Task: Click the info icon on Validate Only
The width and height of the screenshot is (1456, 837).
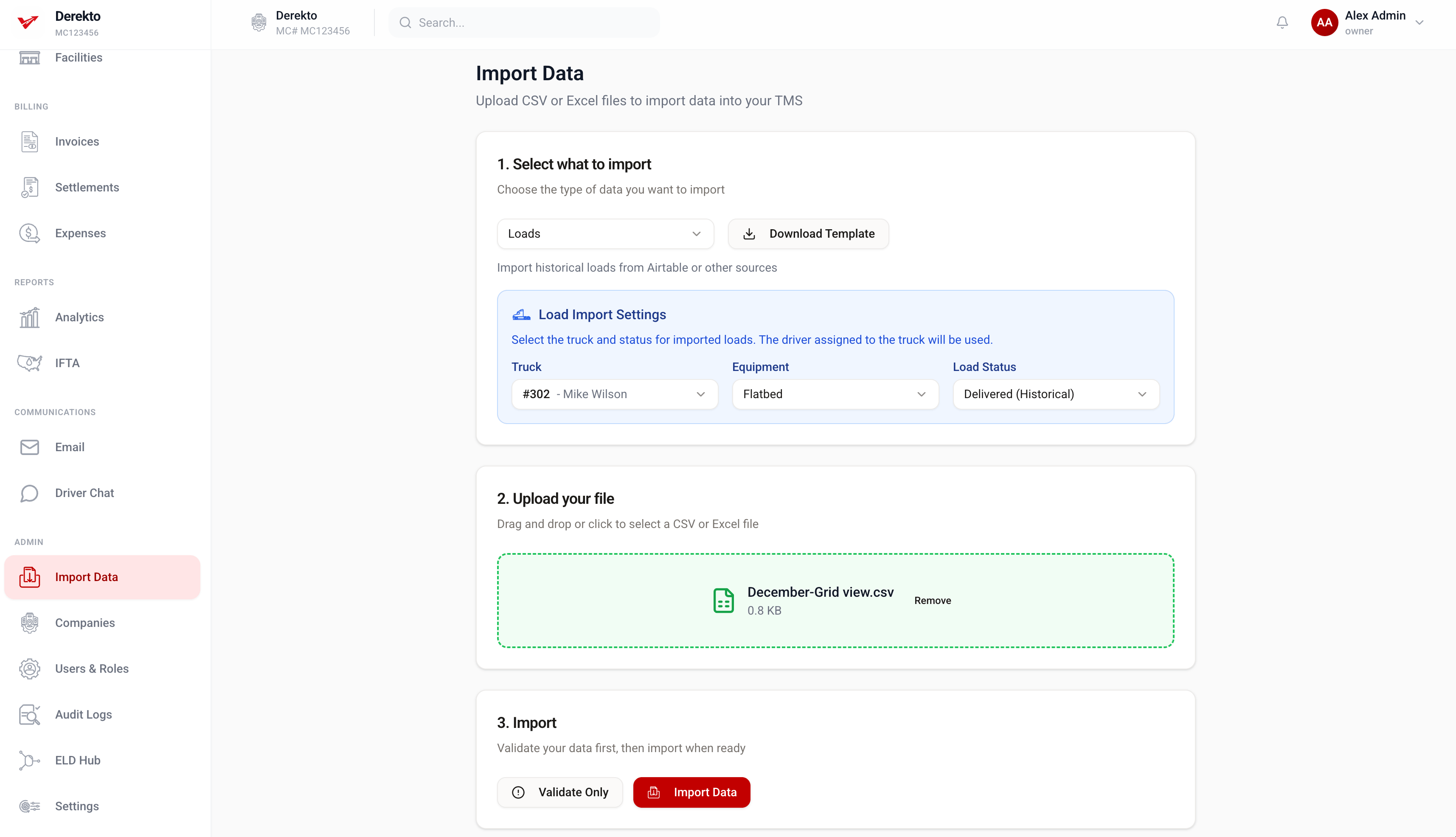Action: pos(518,793)
